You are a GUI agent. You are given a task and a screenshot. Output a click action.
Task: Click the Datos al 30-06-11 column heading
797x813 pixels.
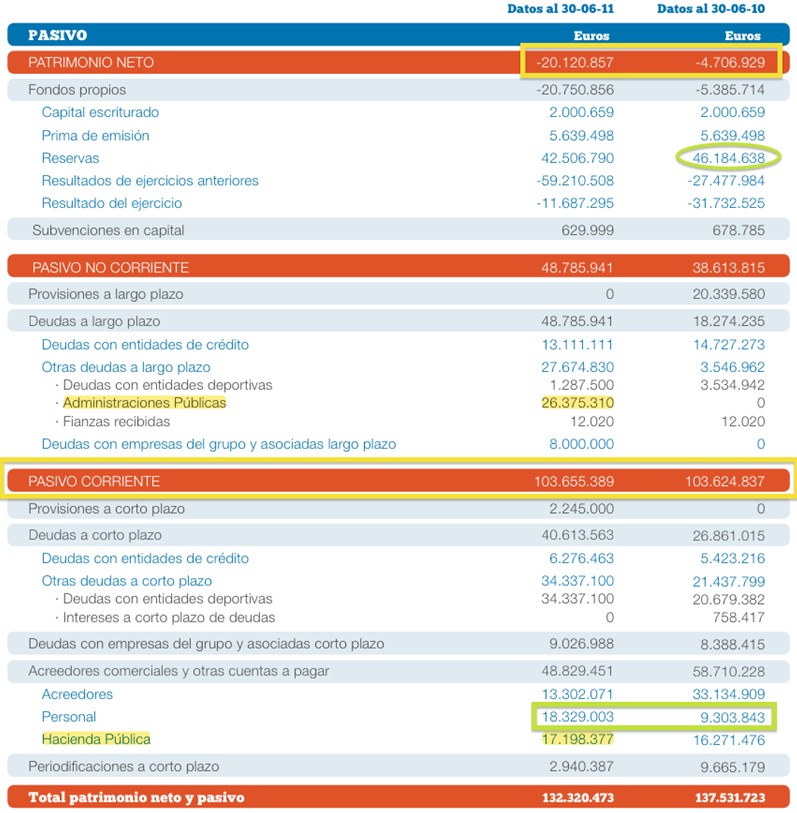coord(561,9)
